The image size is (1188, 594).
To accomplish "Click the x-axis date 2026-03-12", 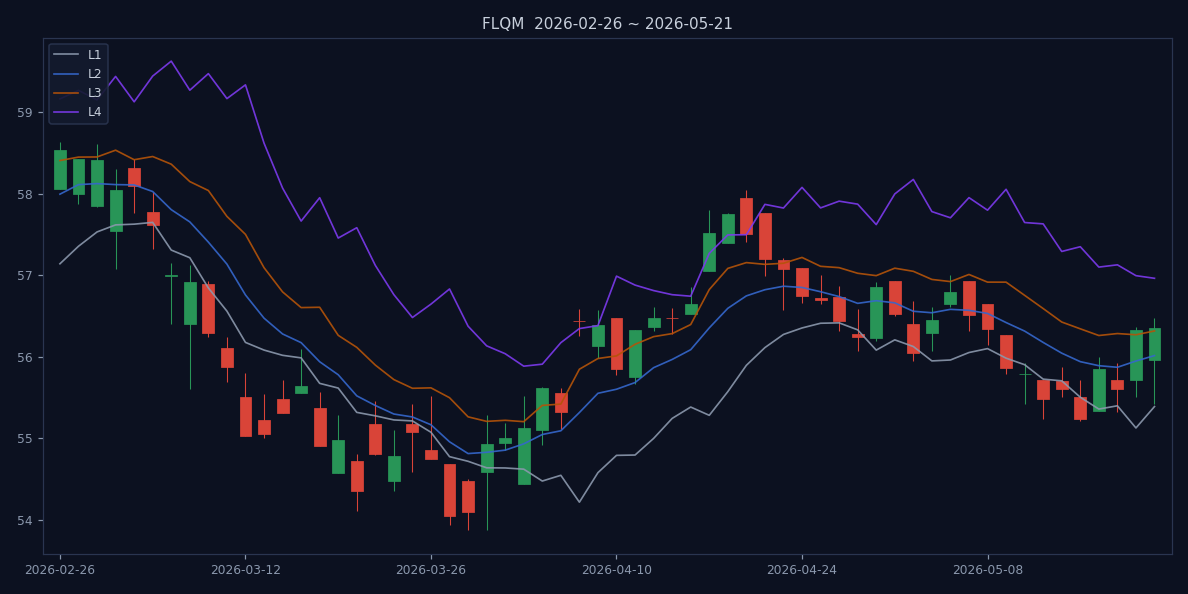I will pyautogui.click(x=245, y=570).
